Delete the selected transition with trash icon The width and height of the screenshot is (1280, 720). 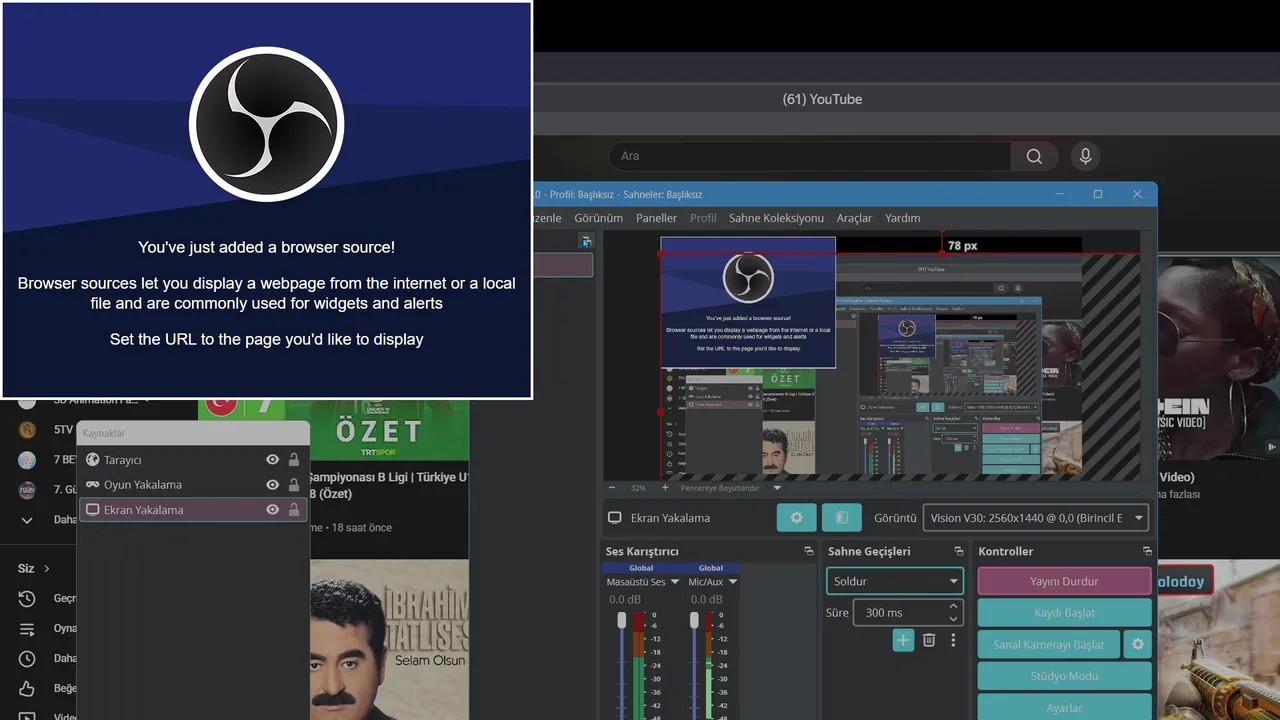[x=929, y=640]
